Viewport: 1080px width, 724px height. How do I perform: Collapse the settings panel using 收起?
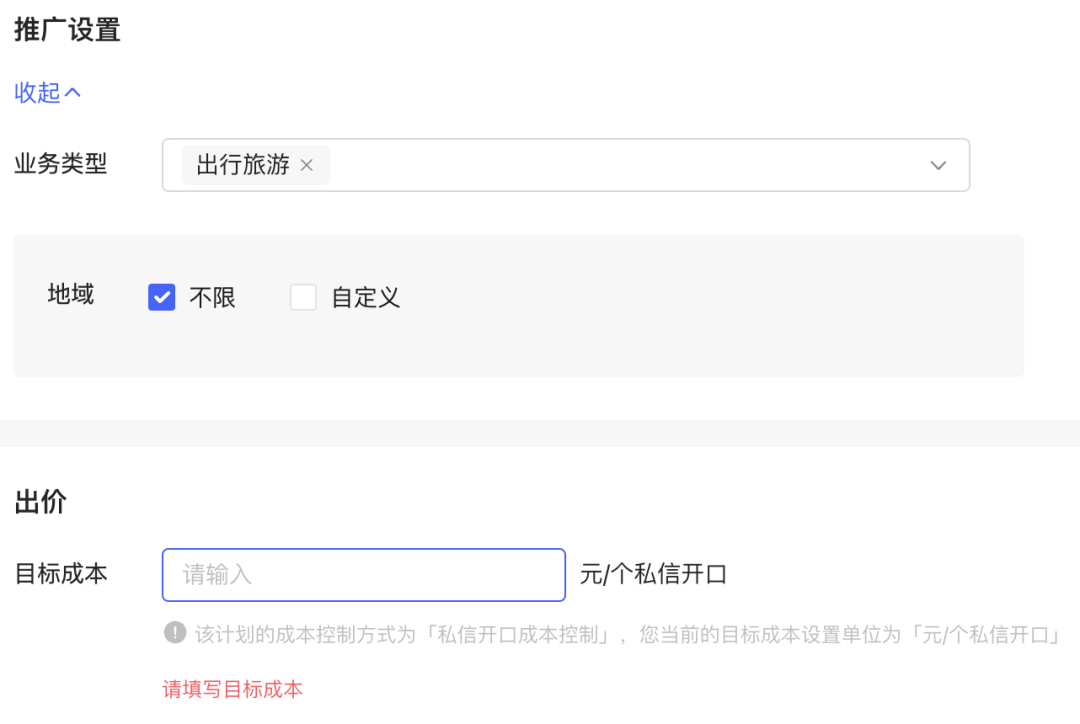(36, 92)
